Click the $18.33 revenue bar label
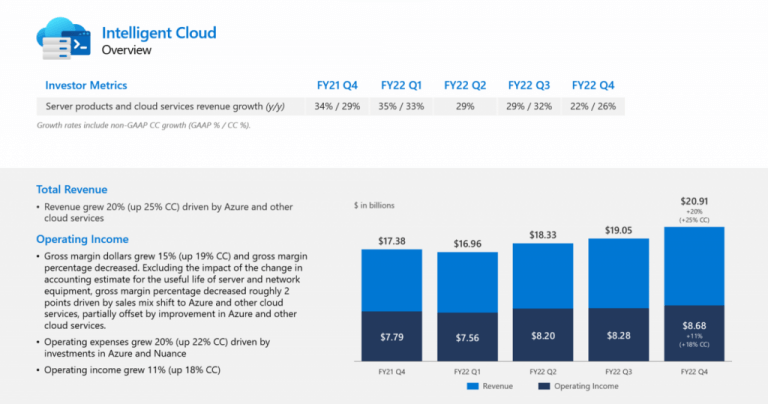This screenshot has height=404, width=768. tap(543, 235)
